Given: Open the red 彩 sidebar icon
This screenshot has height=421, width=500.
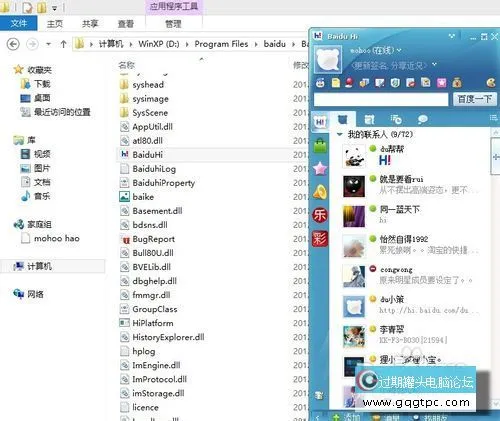Looking at the screenshot, I should pos(320,239).
